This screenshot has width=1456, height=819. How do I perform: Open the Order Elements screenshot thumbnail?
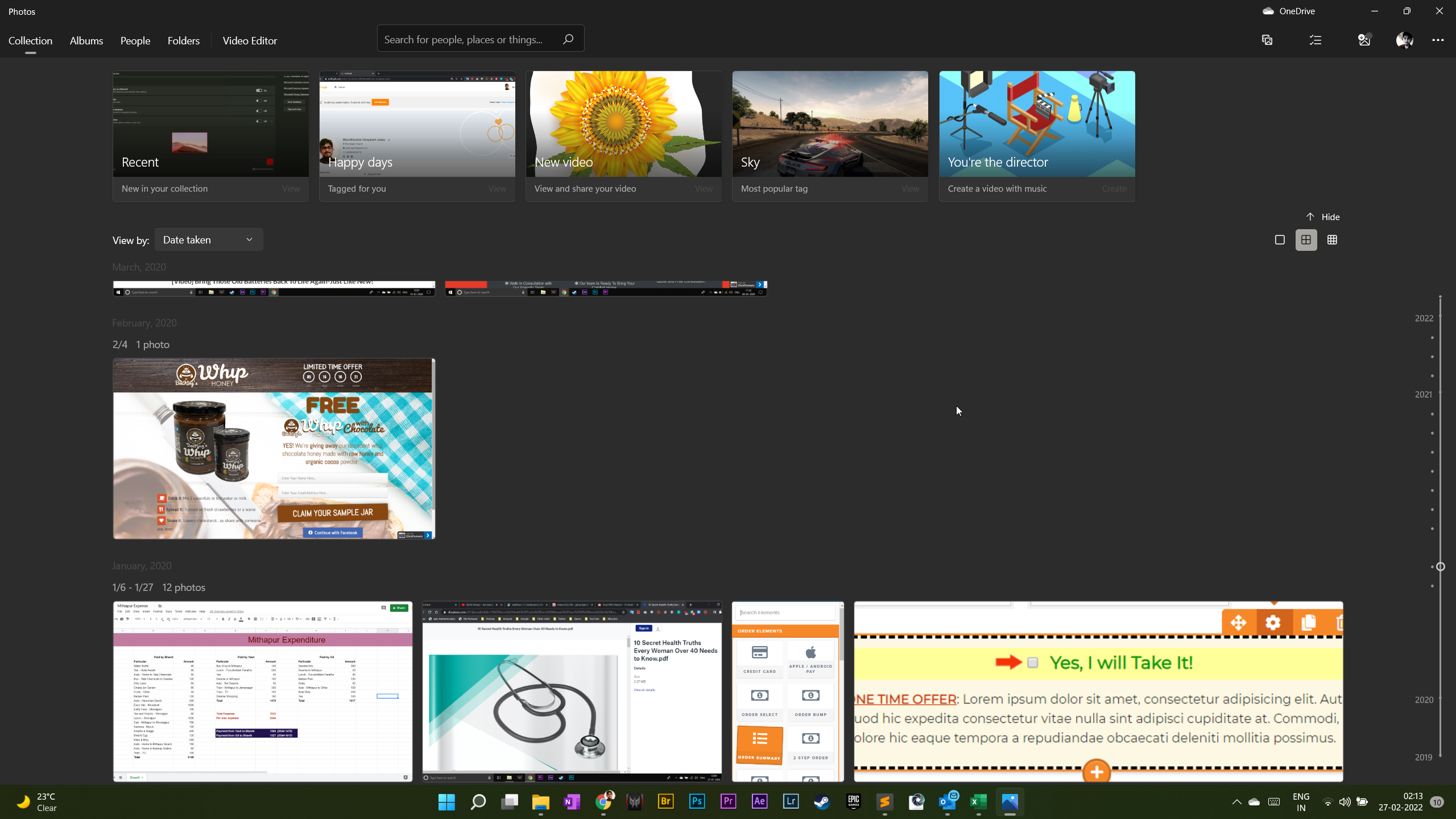tap(788, 691)
